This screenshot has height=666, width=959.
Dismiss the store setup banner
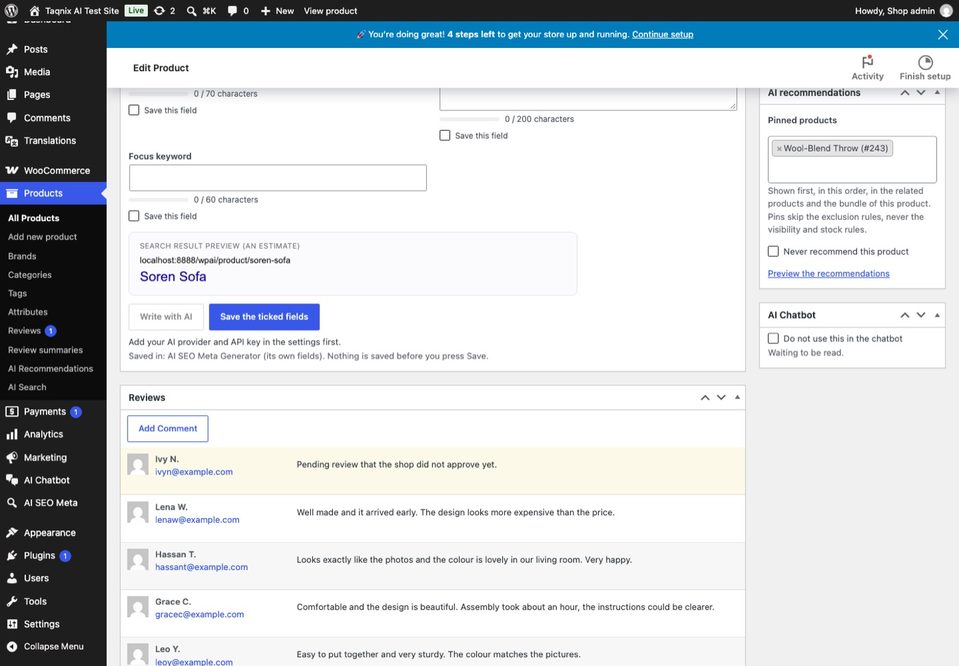(x=942, y=34)
